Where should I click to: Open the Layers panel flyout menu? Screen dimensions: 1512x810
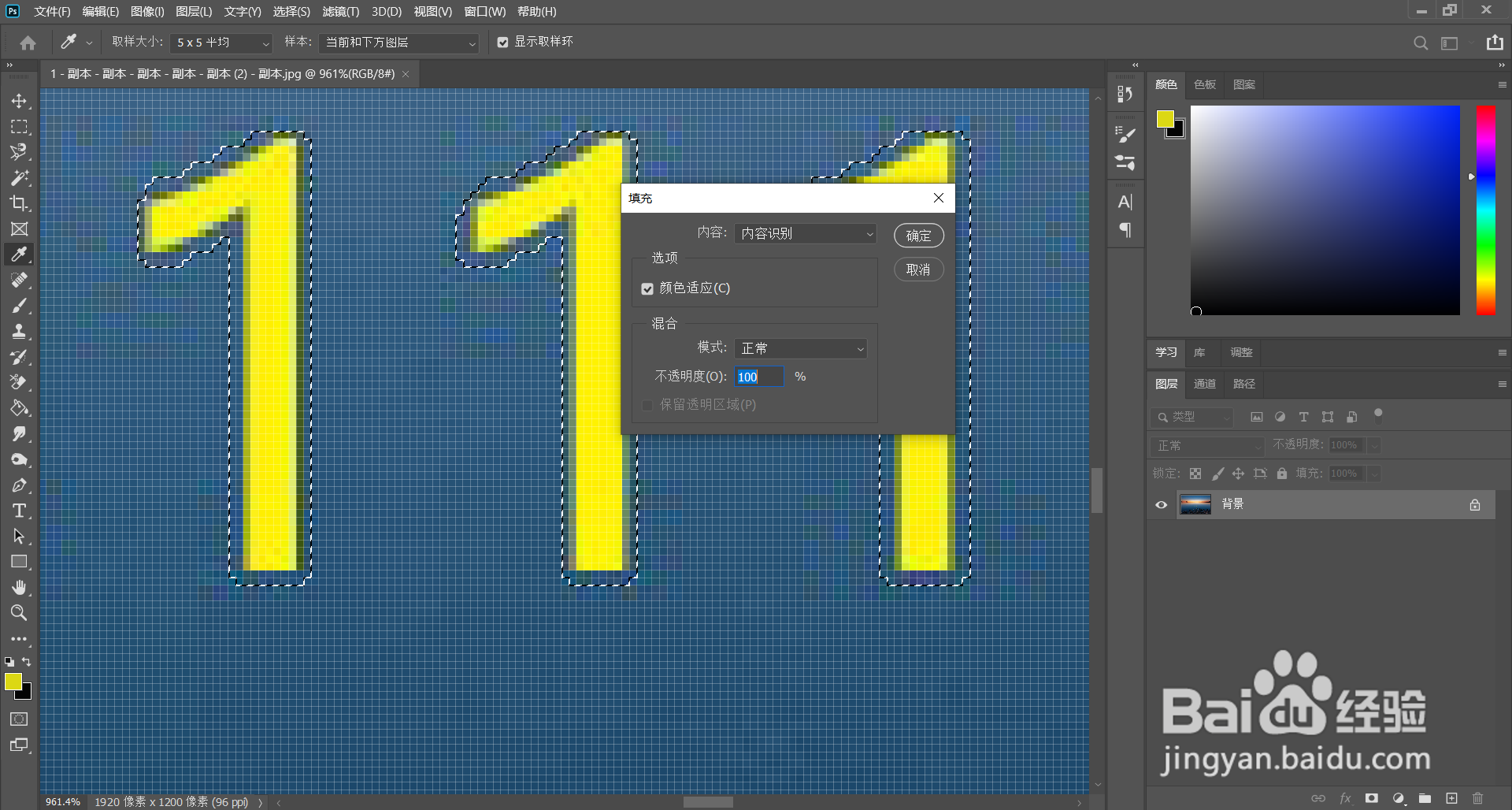click(1502, 384)
